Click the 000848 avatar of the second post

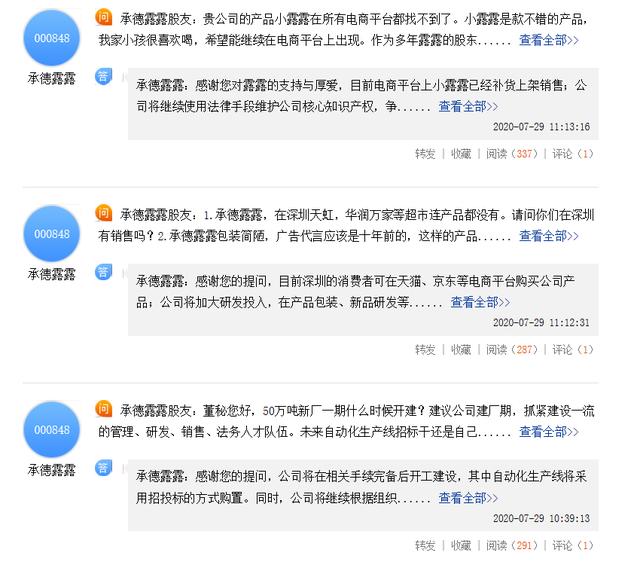click(52, 233)
